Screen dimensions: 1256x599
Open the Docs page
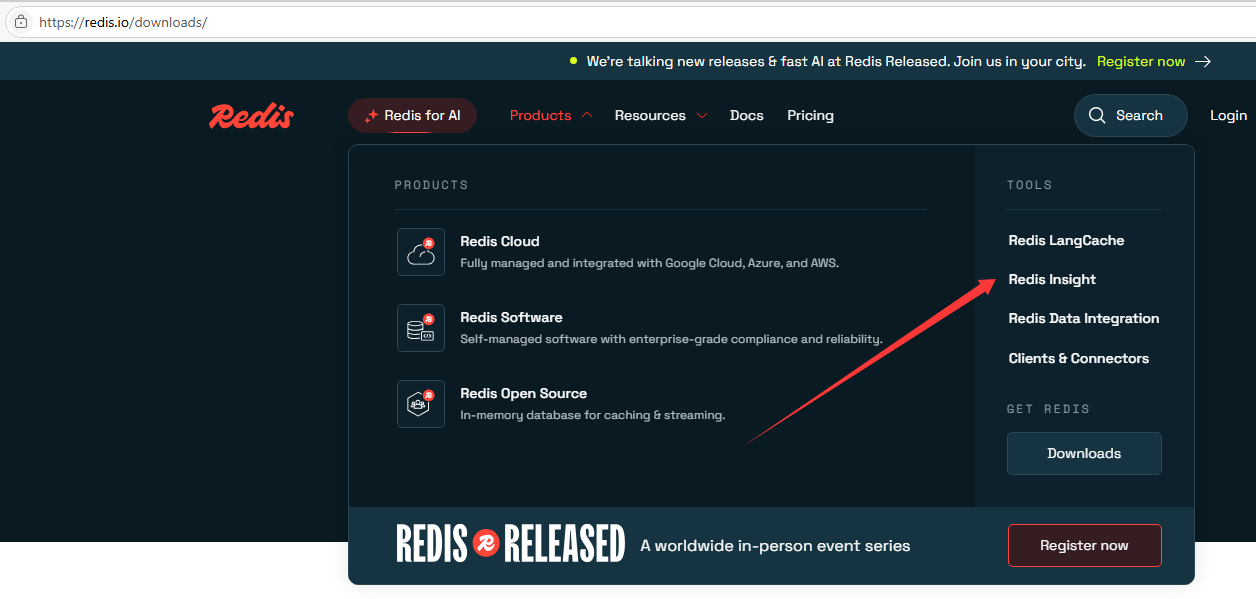point(746,115)
